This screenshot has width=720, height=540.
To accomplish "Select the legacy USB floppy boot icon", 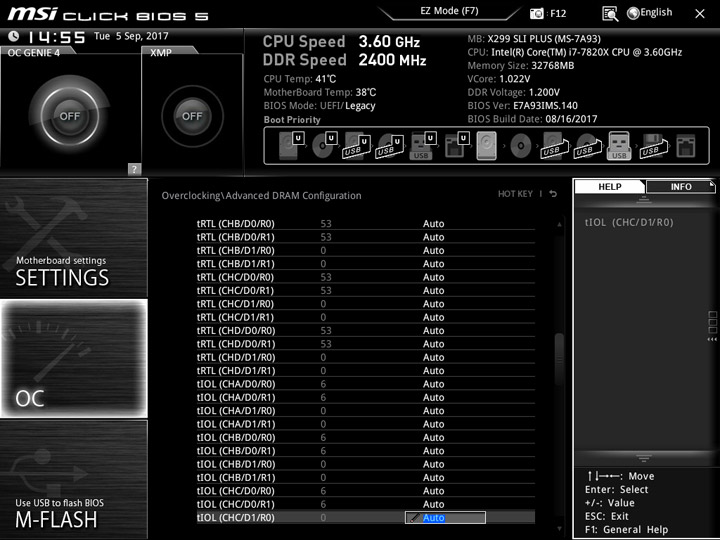I will point(653,146).
